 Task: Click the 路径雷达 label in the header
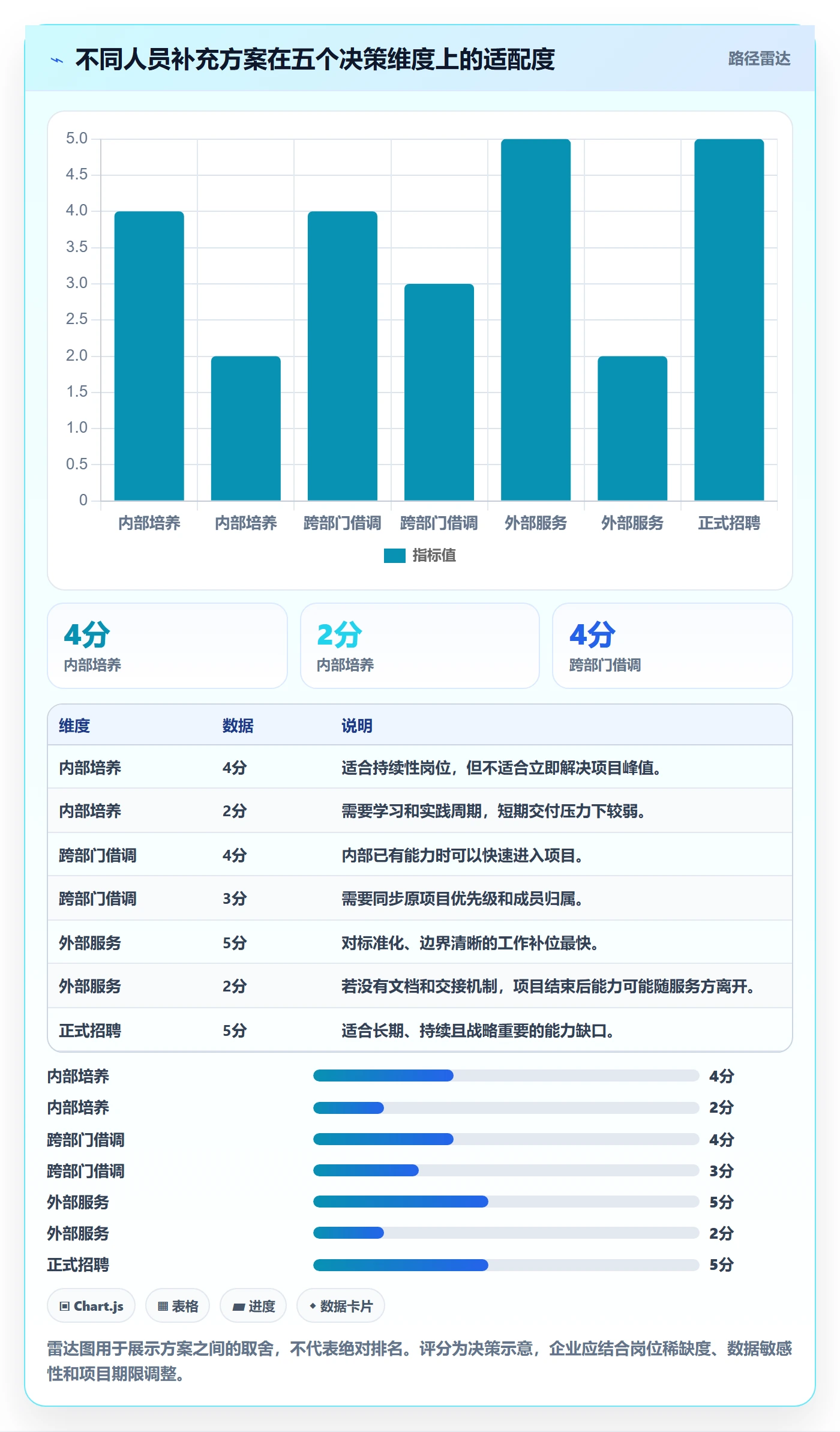759,59
